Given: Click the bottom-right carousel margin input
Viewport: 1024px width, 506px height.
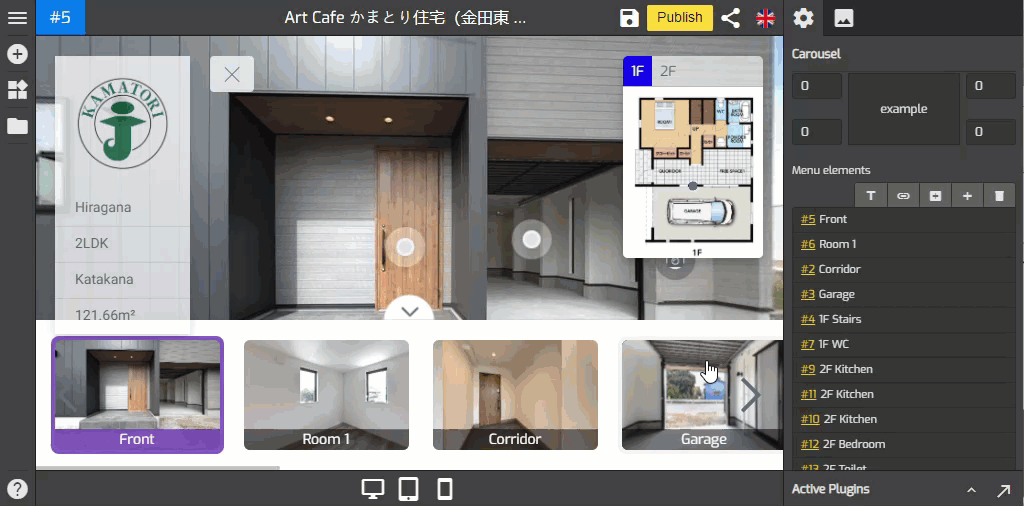Looking at the screenshot, I should (991, 132).
